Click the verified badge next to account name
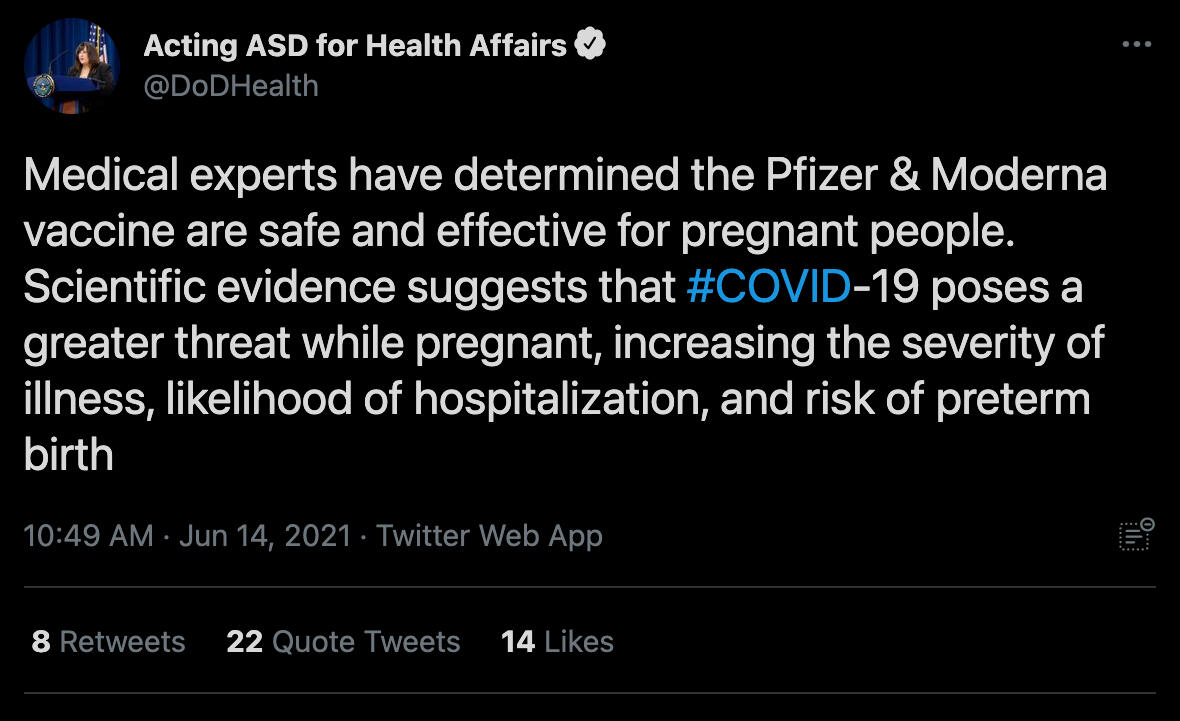Image resolution: width=1180 pixels, height=721 pixels. 591,44
